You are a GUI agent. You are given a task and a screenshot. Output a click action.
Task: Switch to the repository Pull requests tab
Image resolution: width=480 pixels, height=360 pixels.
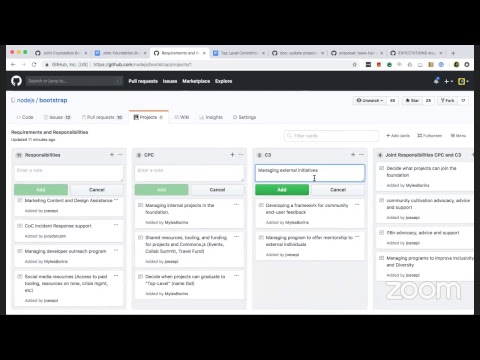[x=102, y=117]
